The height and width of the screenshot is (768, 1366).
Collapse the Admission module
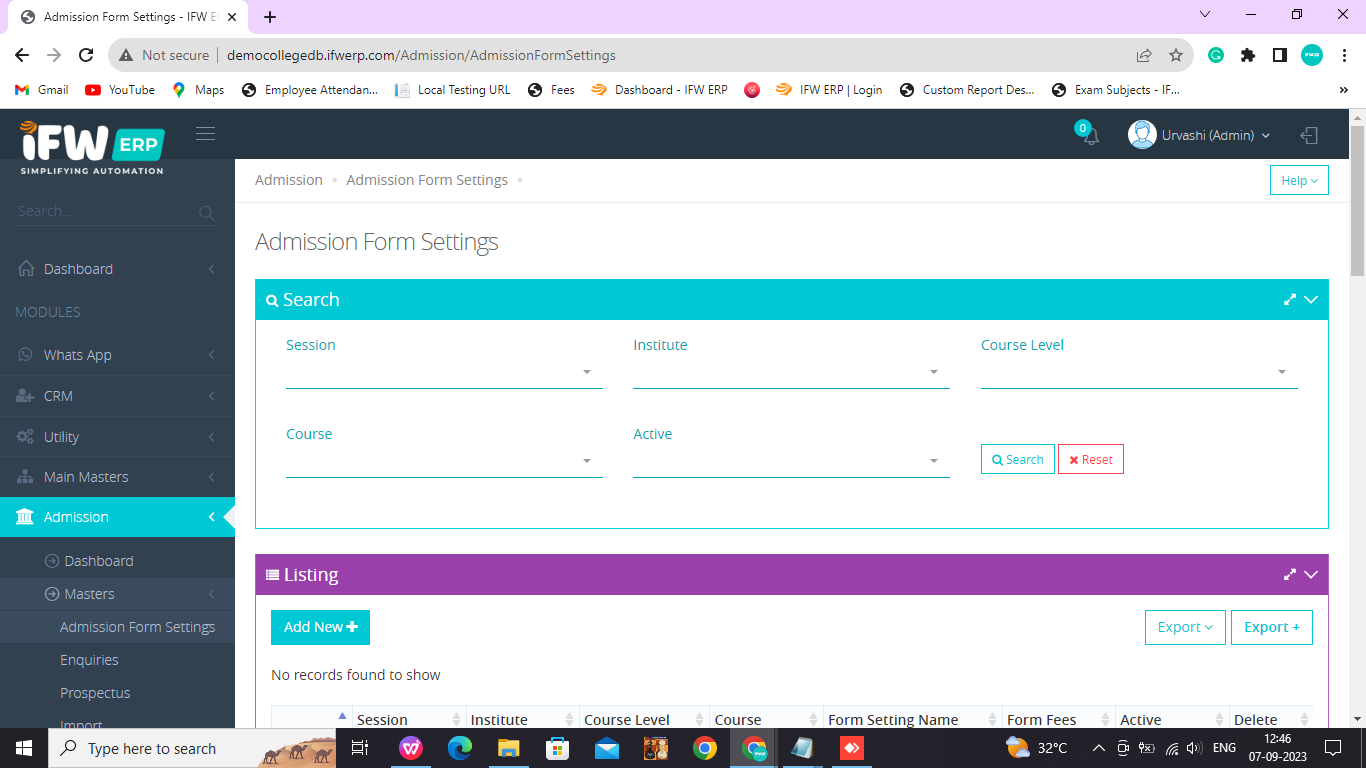(117, 517)
